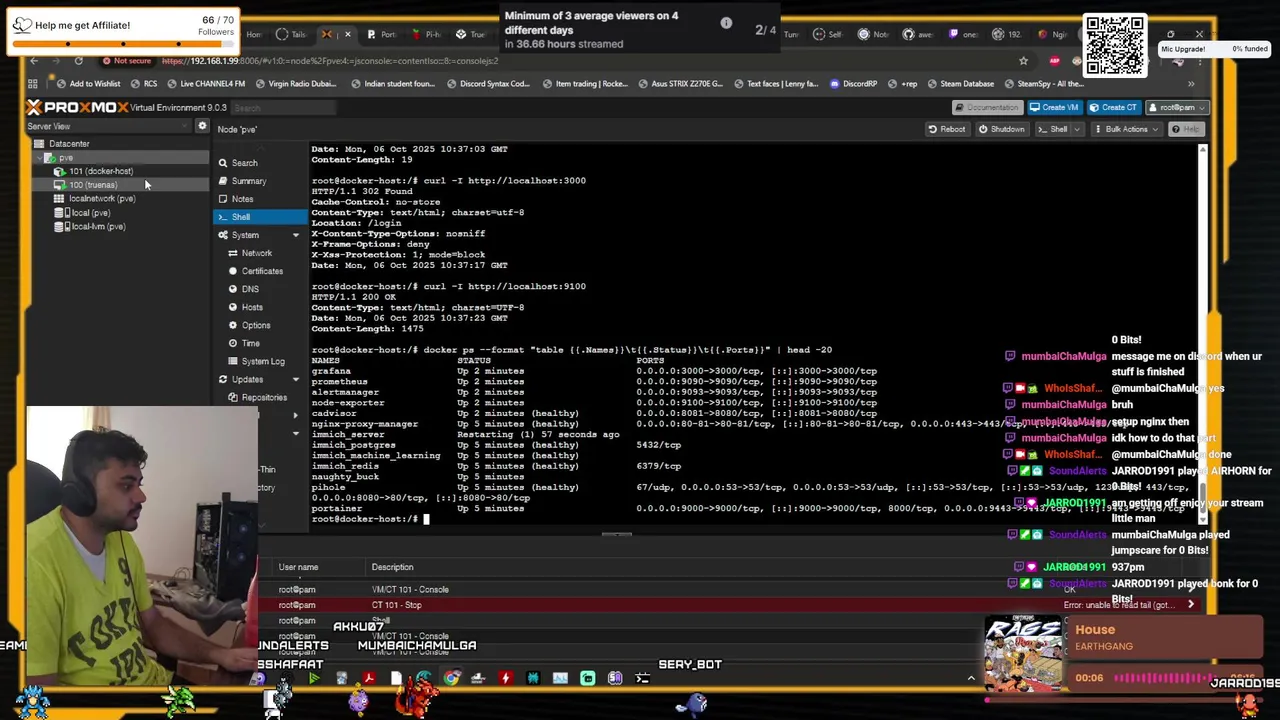Open the DiscordRP bookmark
The width and height of the screenshot is (1280, 720).
[853, 84]
